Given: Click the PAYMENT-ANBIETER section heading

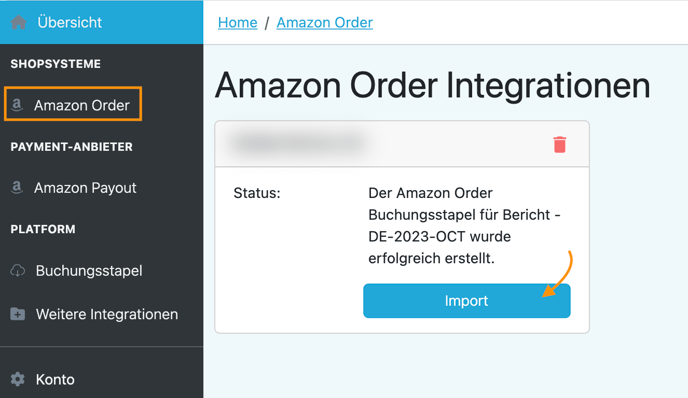Looking at the screenshot, I should pos(72,147).
